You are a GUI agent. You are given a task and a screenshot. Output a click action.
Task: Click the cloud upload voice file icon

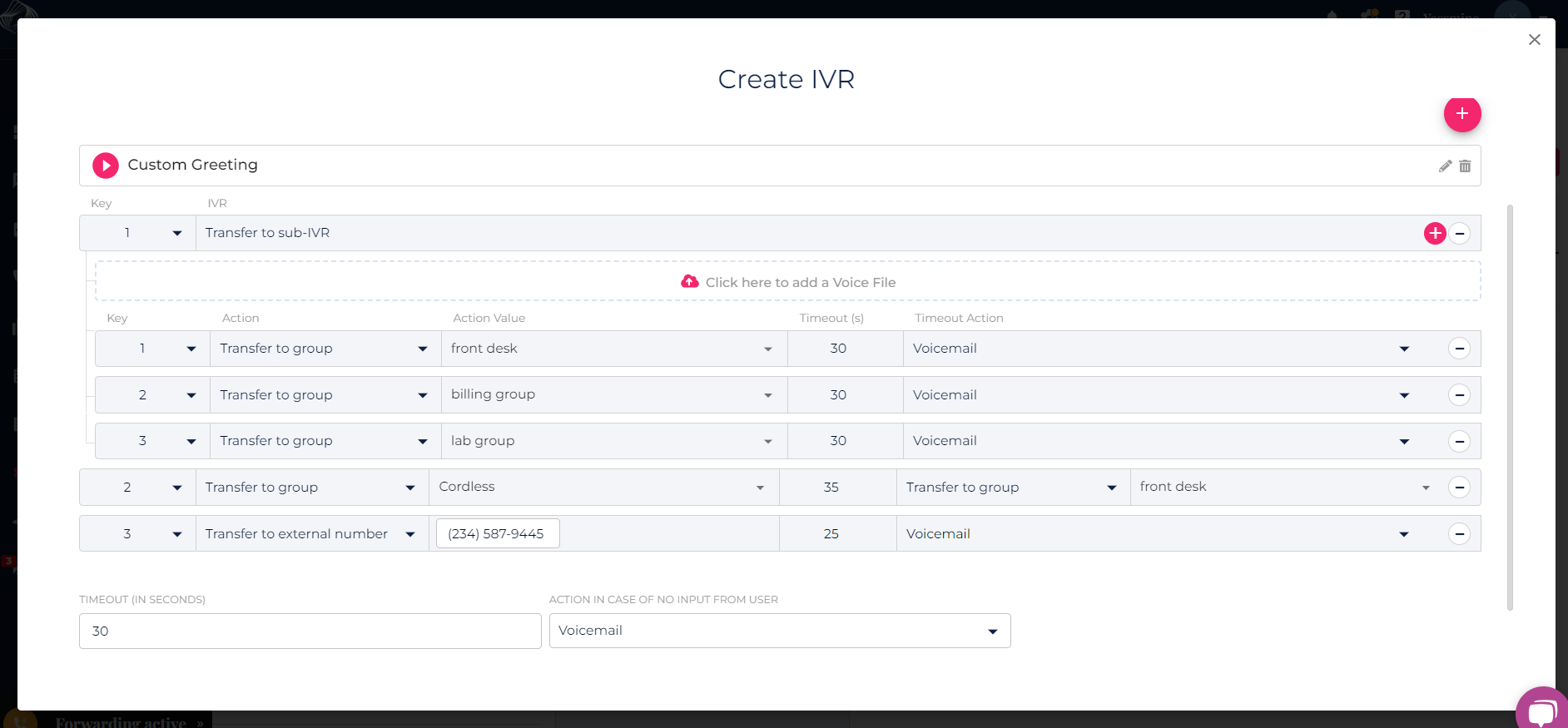tap(690, 282)
